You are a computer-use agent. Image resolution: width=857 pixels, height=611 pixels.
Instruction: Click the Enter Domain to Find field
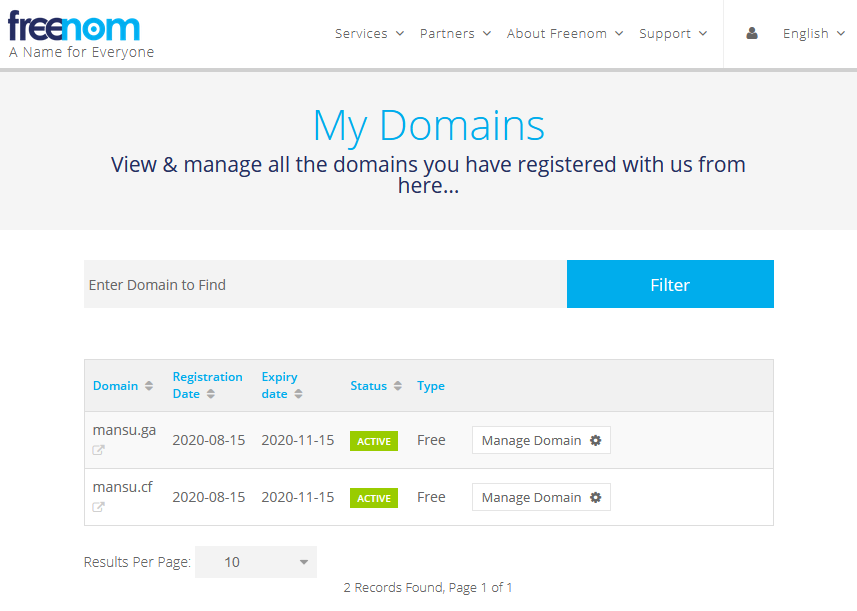pyautogui.click(x=325, y=285)
